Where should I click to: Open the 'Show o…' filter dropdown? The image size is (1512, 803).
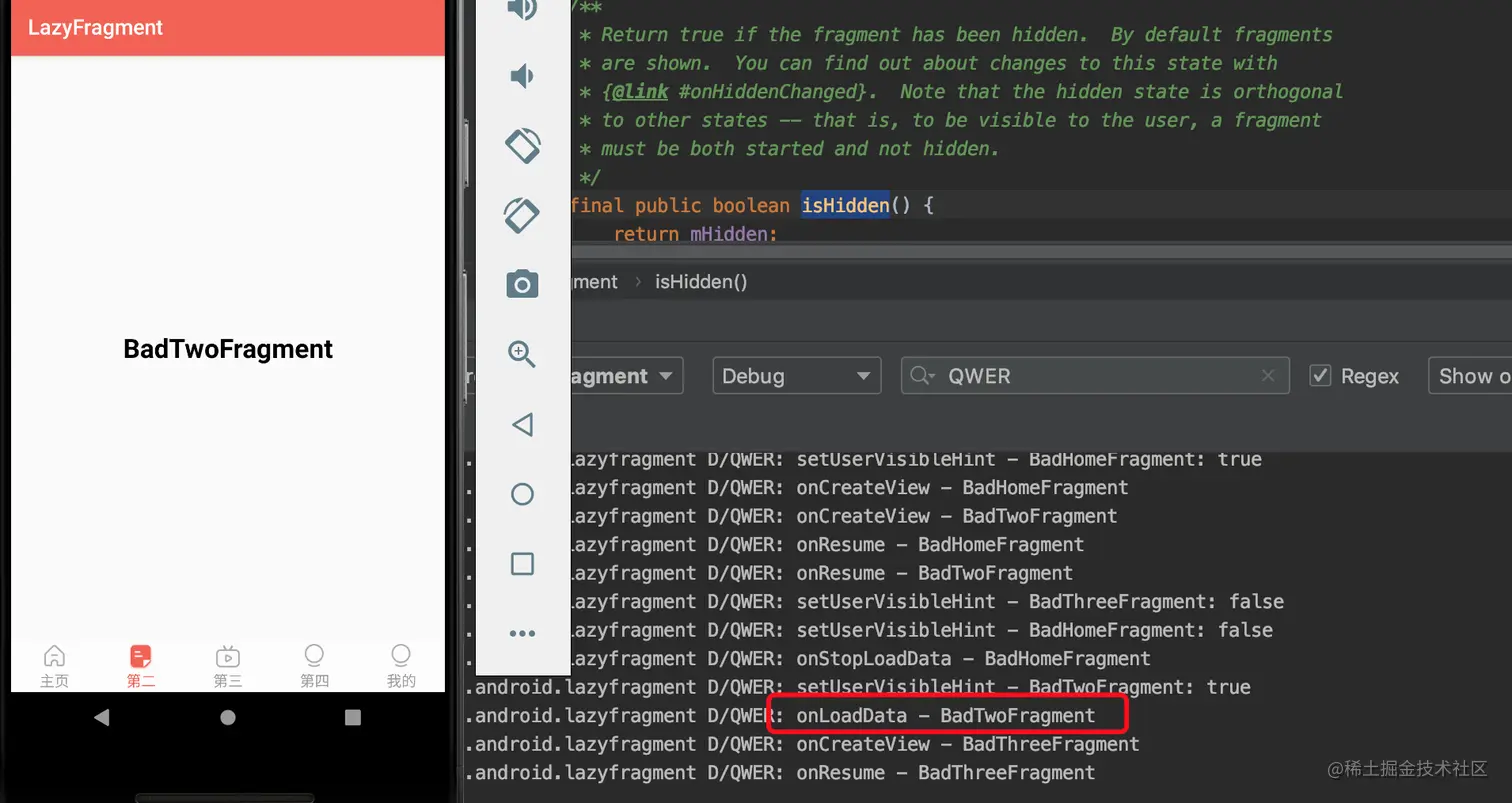(x=1470, y=376)
